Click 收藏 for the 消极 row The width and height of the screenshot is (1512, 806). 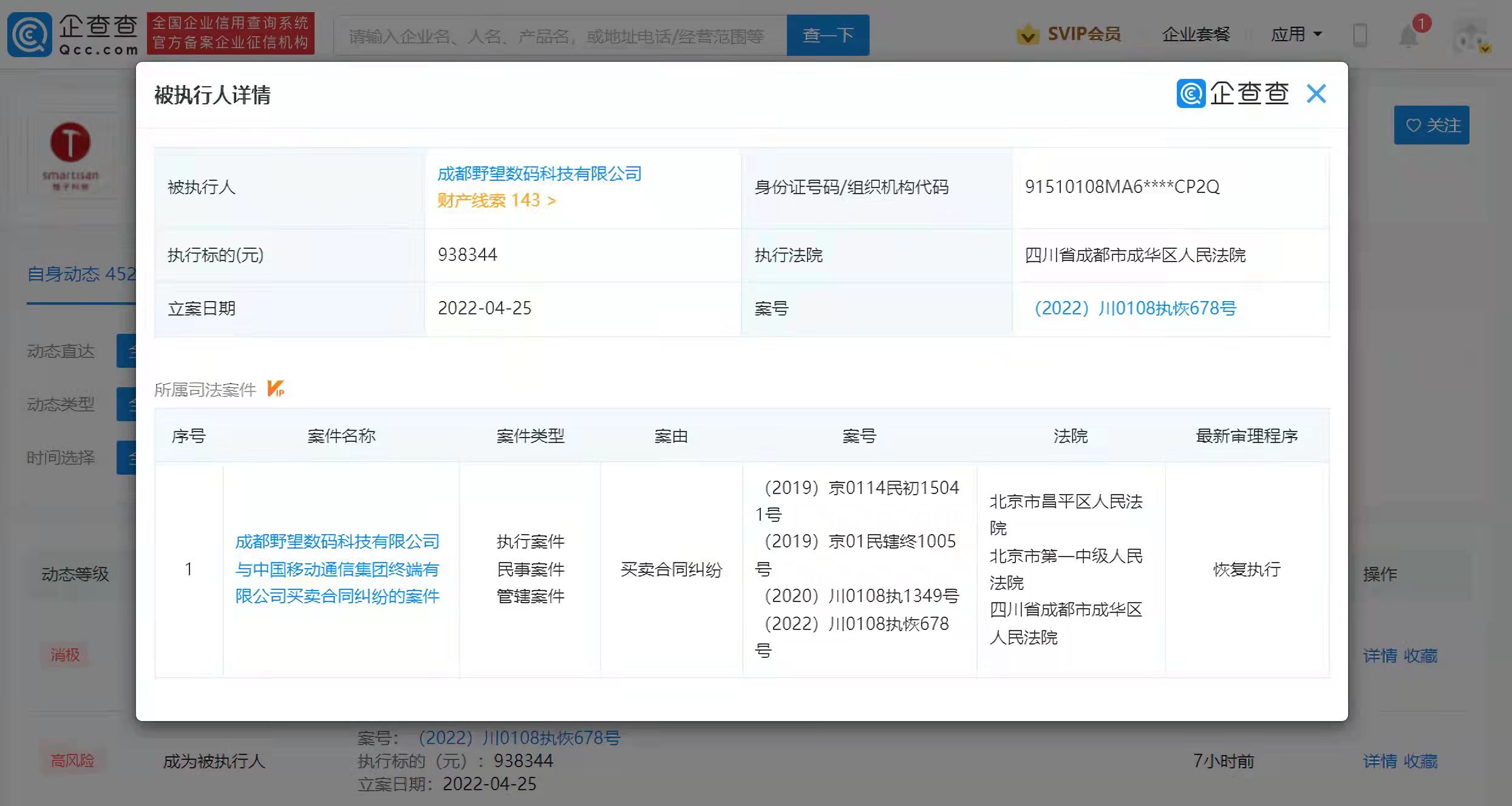point(1420,655)
